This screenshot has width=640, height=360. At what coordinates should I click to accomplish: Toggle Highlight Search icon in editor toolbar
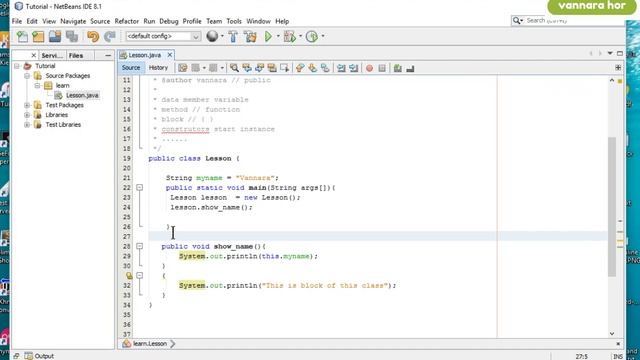tap(272, 68)
